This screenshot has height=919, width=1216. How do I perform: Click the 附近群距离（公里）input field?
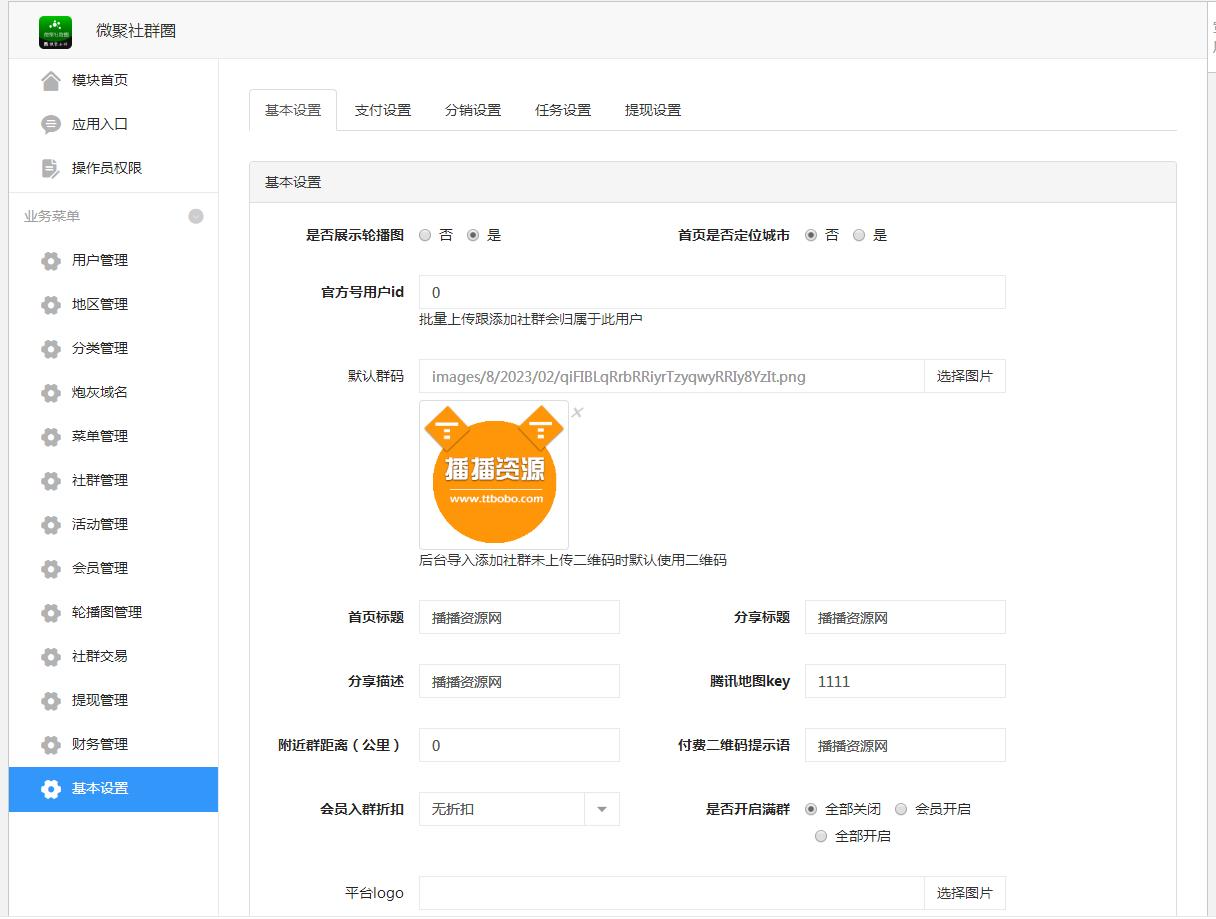click(x=519, y=745)
